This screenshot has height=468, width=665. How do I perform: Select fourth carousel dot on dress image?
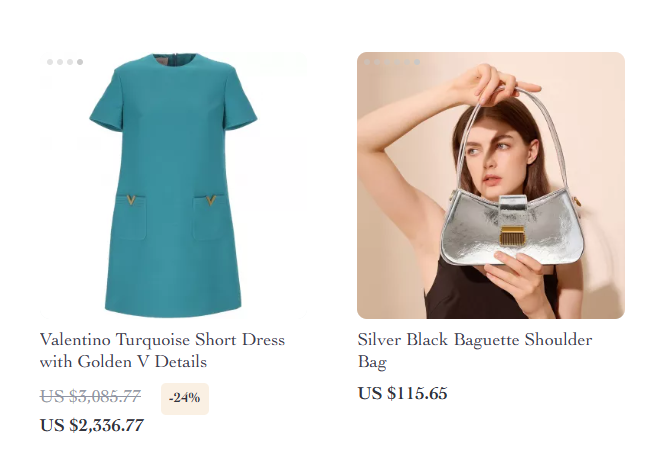click(80, 62)
